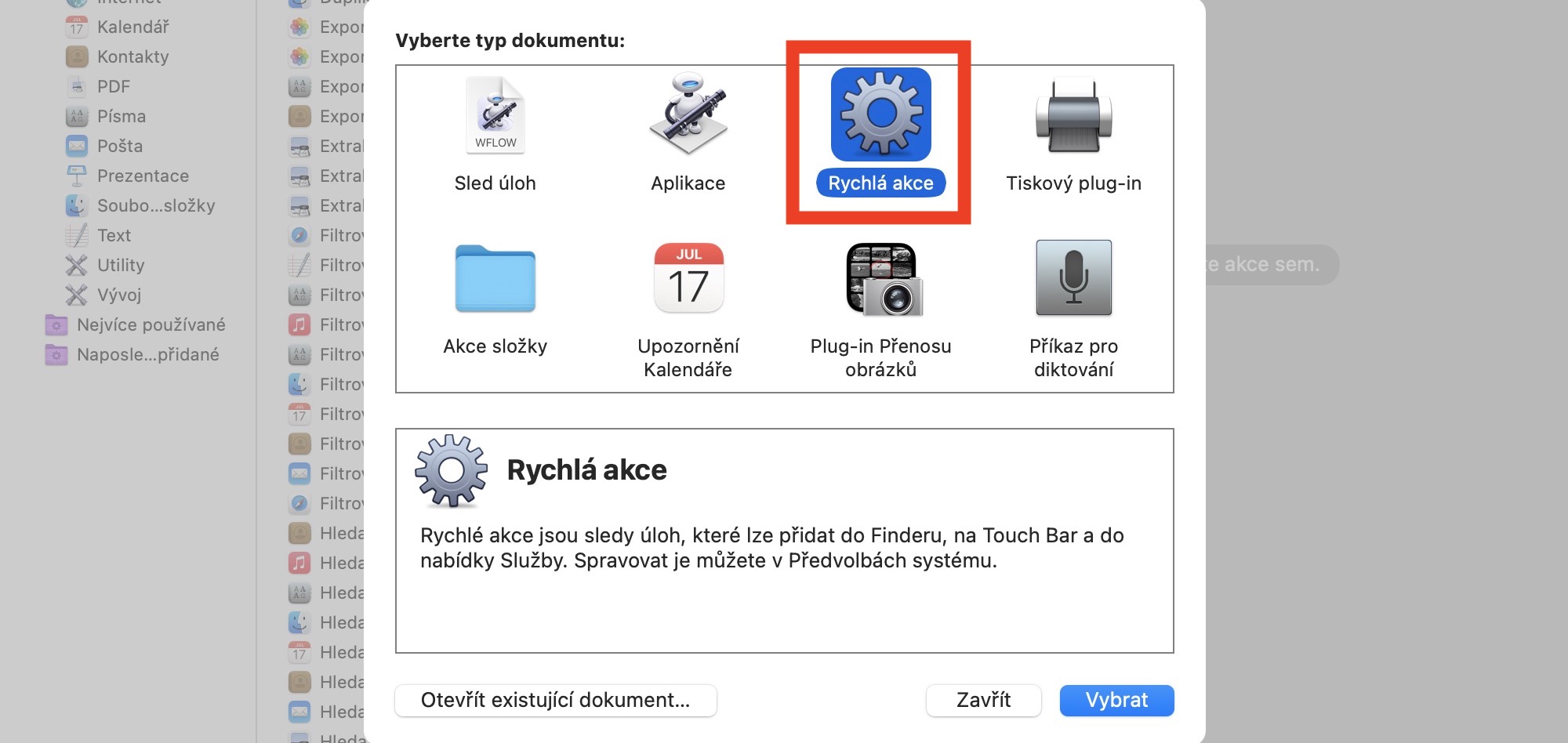This screenshot has width=1568, height=743.
Task: Open the Naposle...přidané smart folder
Action: [x=147, y=355]
